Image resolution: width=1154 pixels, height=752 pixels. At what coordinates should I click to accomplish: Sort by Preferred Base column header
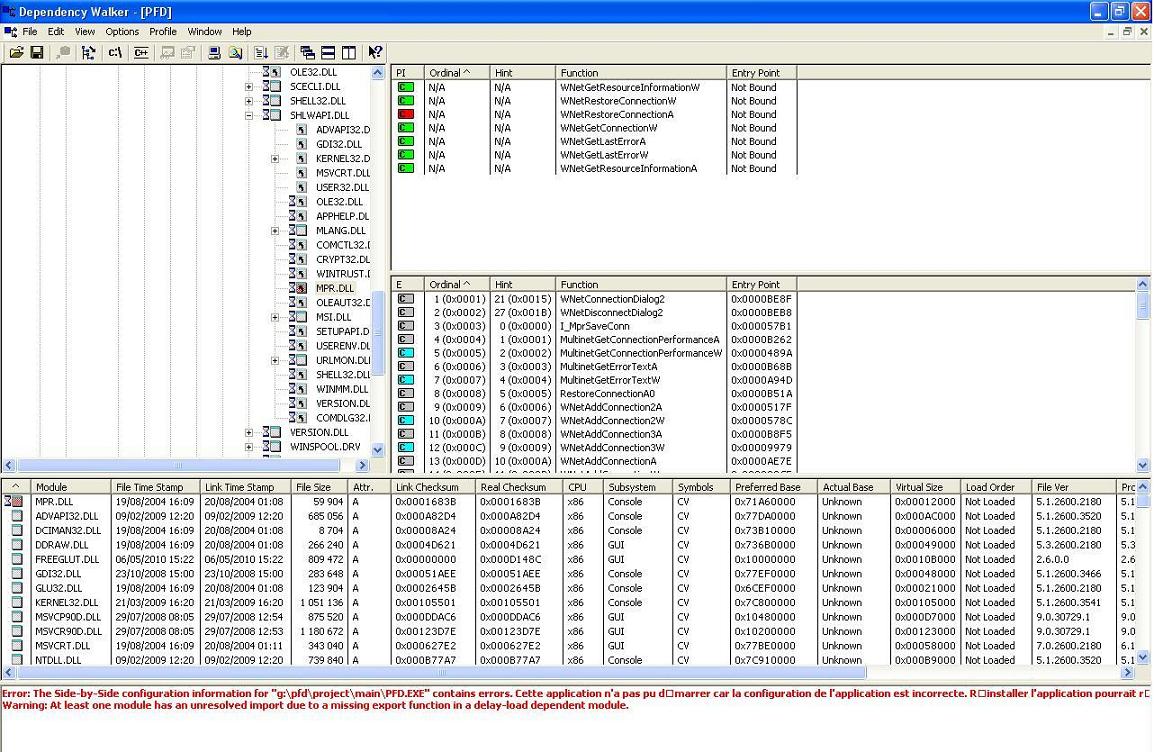click(x=773, y=487)
